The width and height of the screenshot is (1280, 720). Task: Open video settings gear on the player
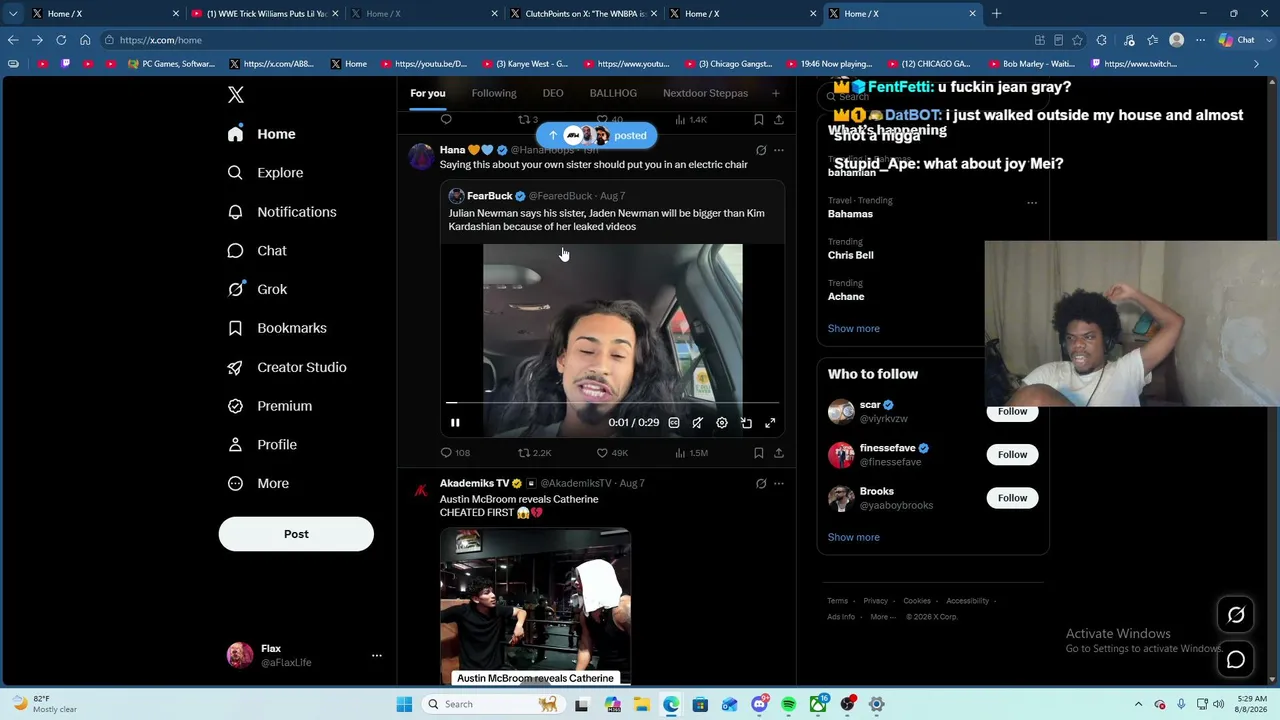[x=722, y=423]
